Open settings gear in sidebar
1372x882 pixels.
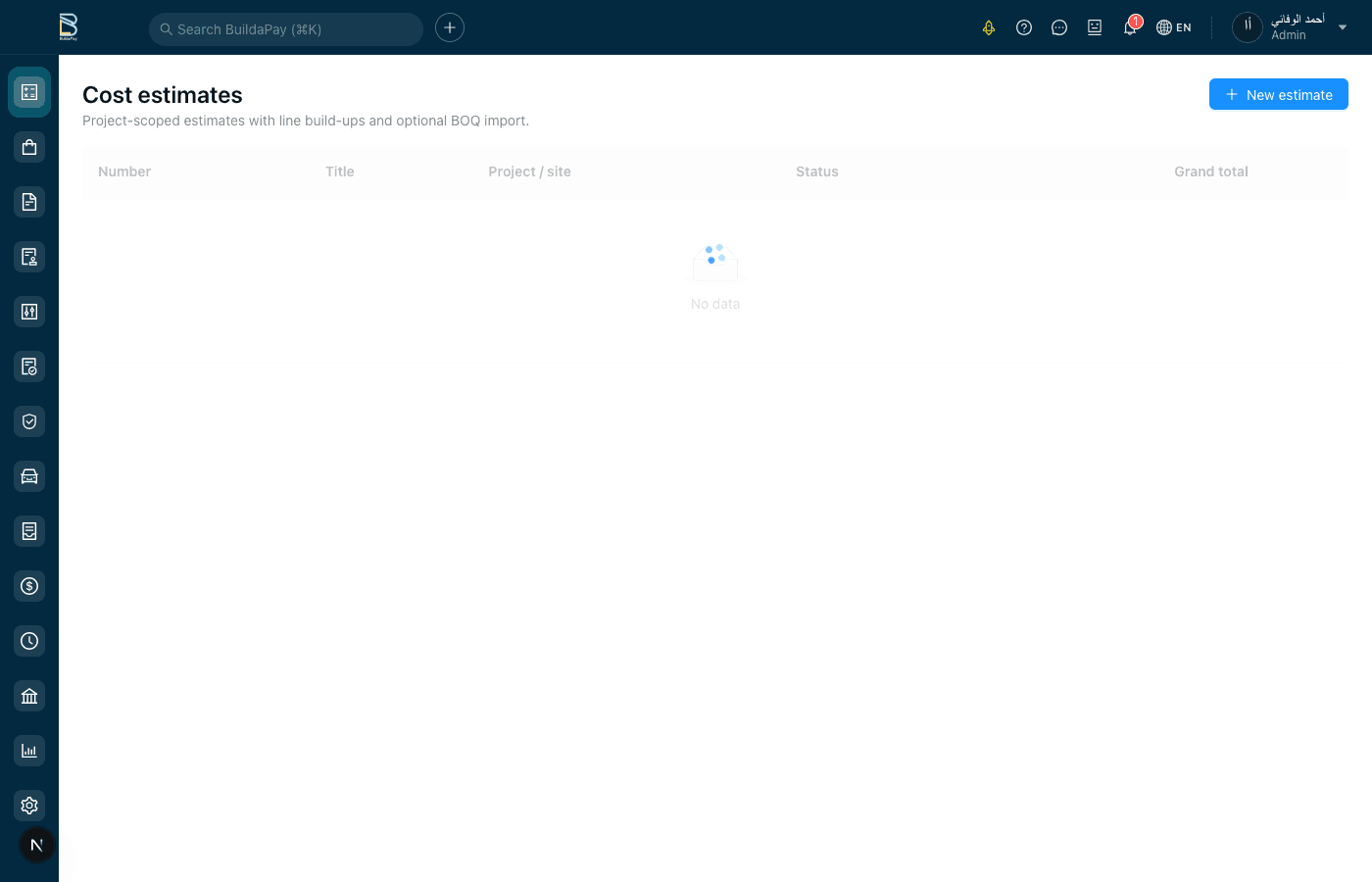point(29,806)
